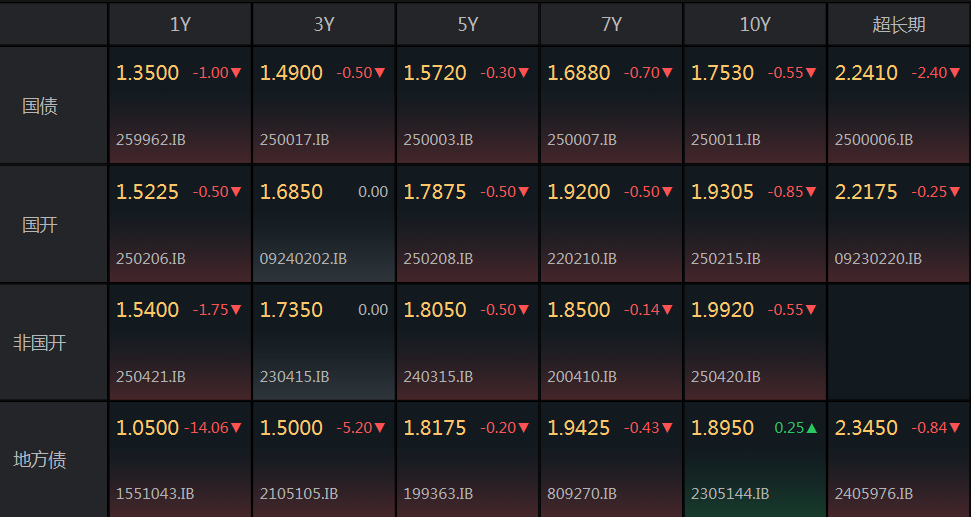Open bond code 09240202.IB

click(303, 258)
